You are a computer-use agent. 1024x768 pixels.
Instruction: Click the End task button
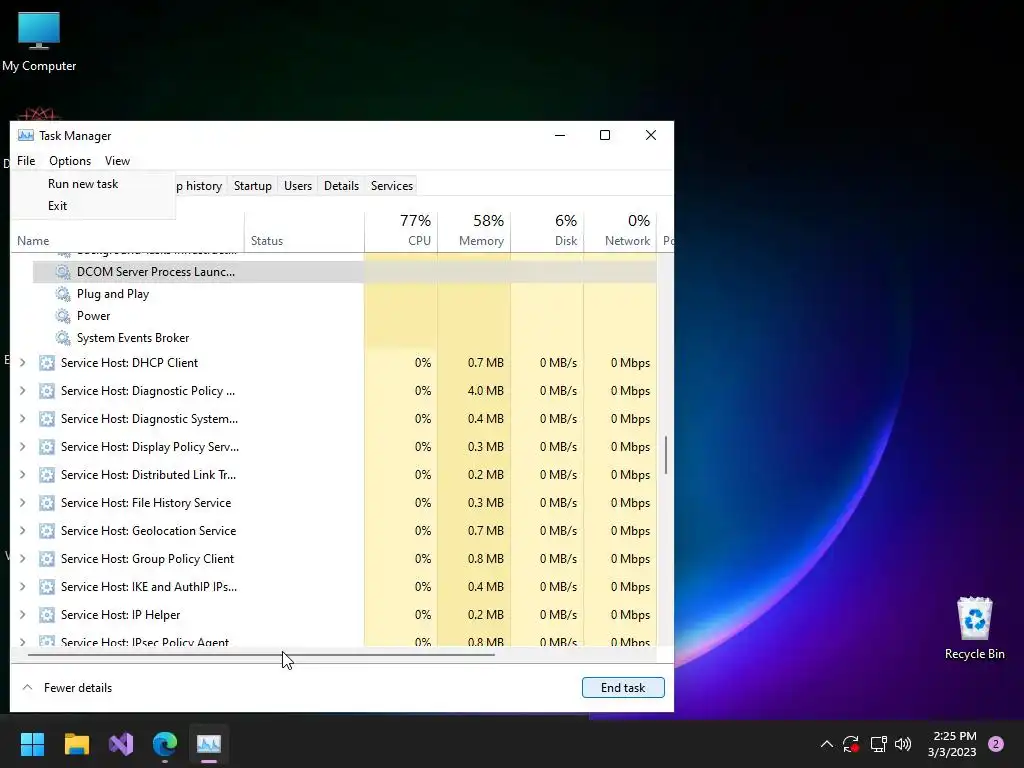pos(623,688)
